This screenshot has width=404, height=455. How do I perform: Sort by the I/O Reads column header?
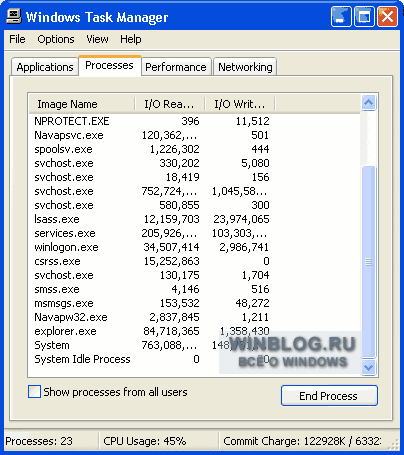(169, 104)
